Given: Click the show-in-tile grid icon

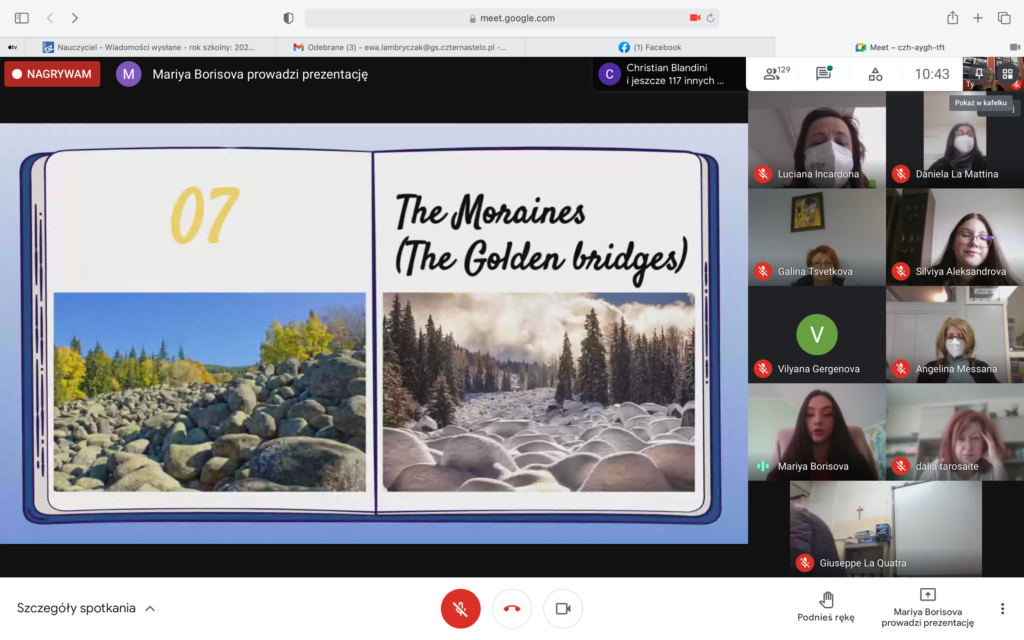Looking at the screenshot, I should click(1007, 73).
